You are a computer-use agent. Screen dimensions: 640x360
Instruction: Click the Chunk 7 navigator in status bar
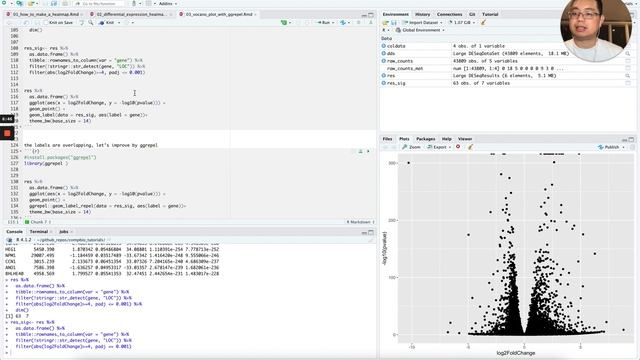click(x=37, y=222)
